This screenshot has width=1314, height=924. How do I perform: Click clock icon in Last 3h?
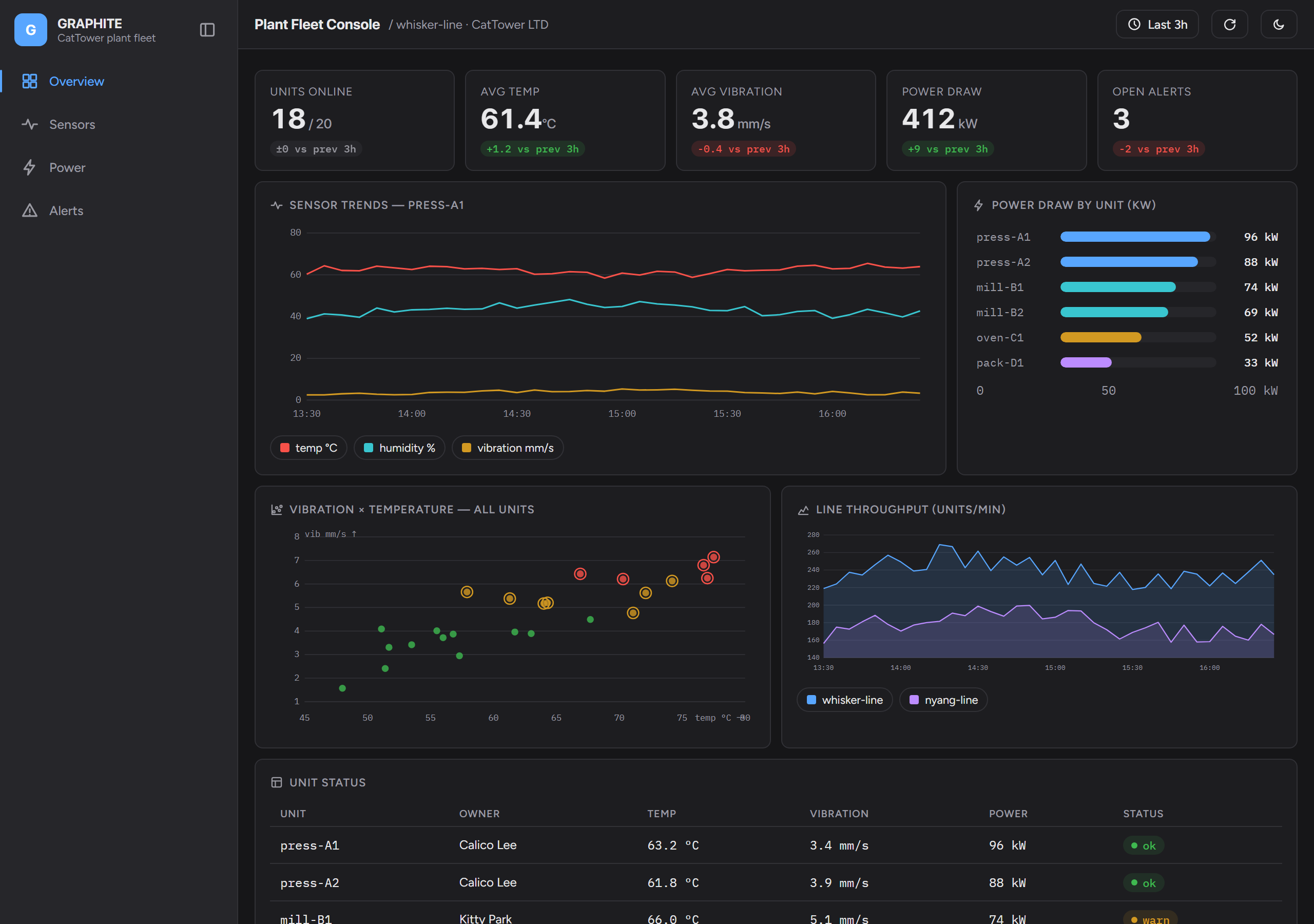coord(1134,25)
